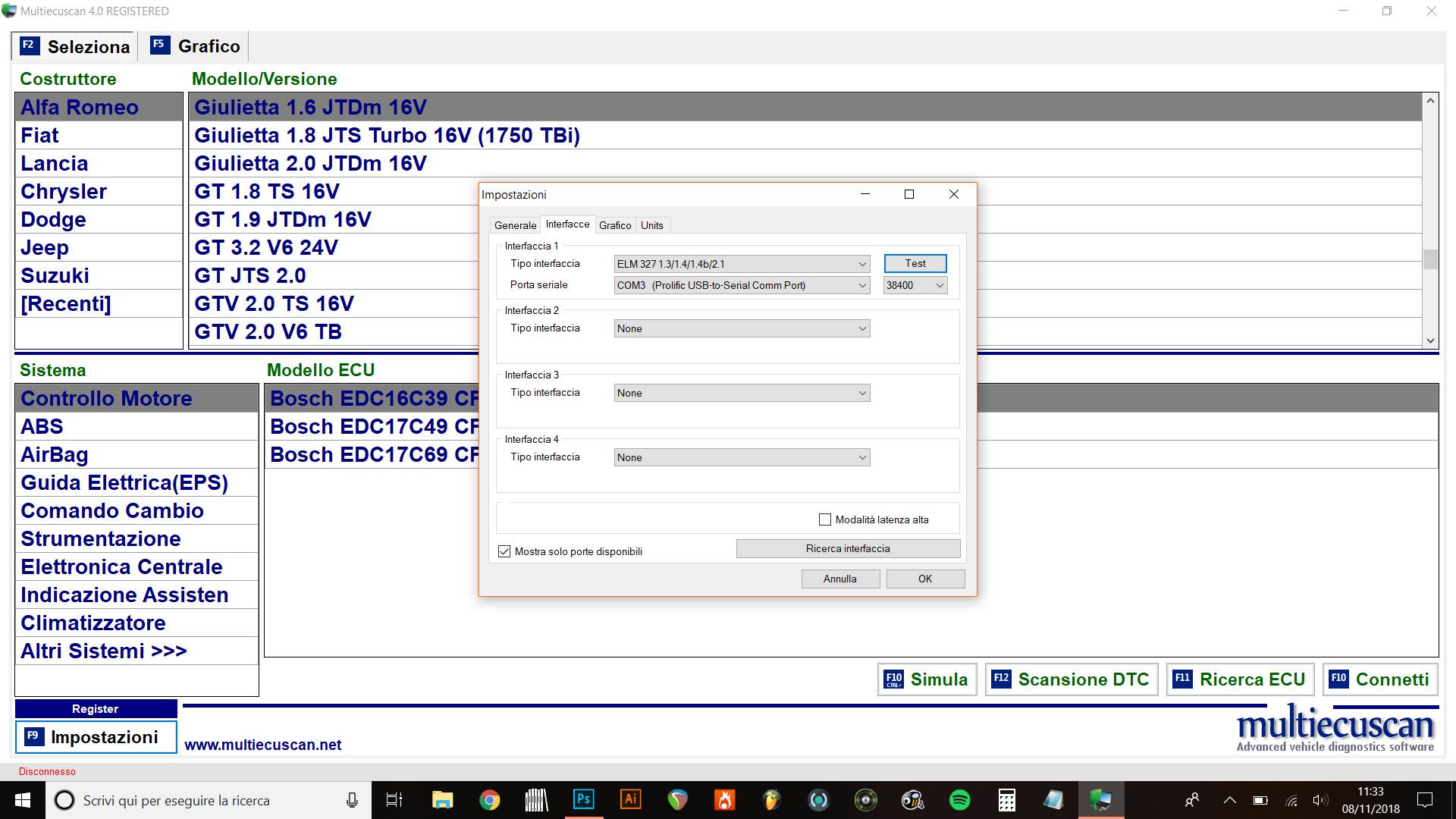Open Interfaccia 1 Tipo interfaccia dropdown
Screen dimensions: 1456x819
pos(742,264)
